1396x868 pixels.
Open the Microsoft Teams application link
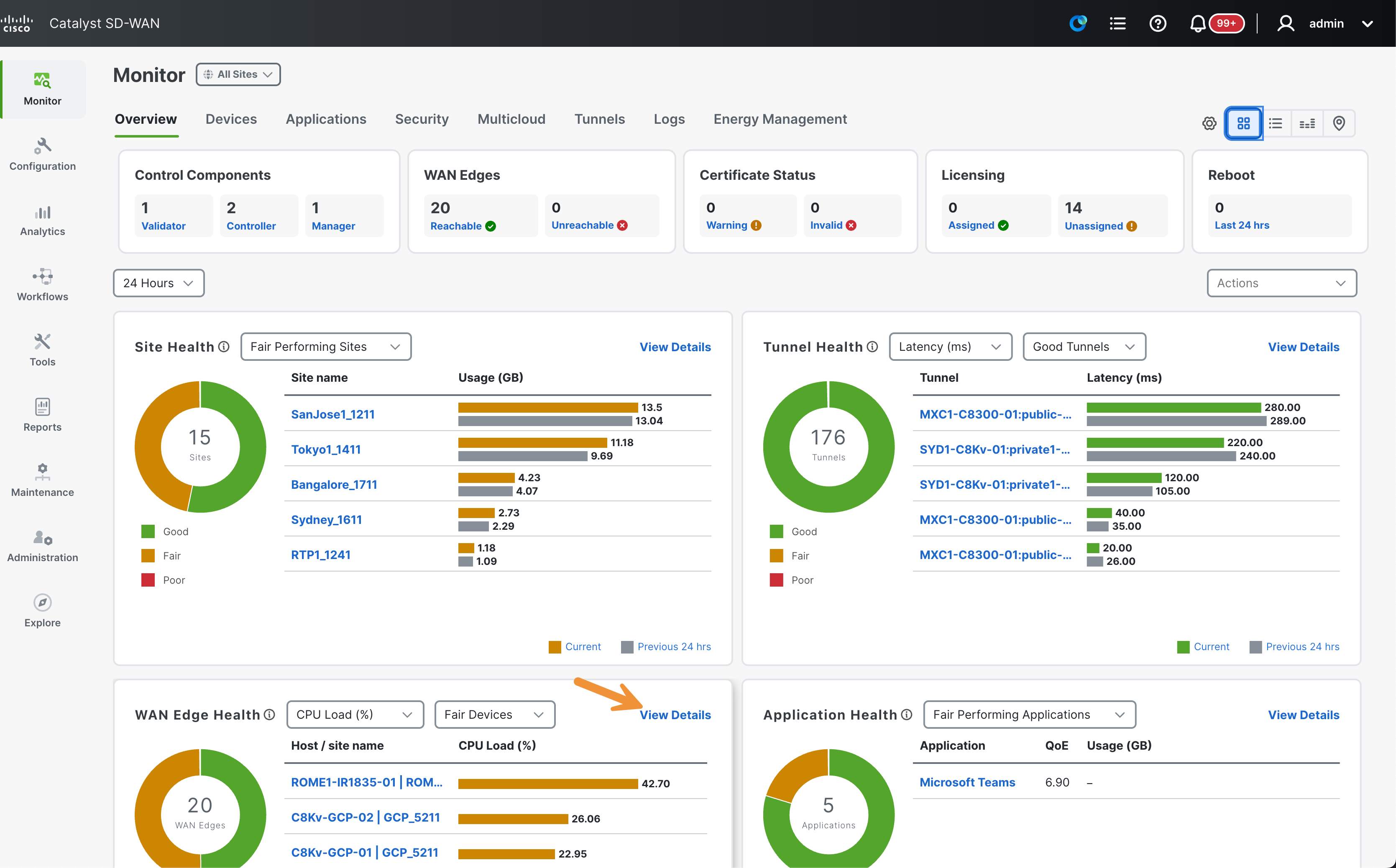tap(968, 782)
